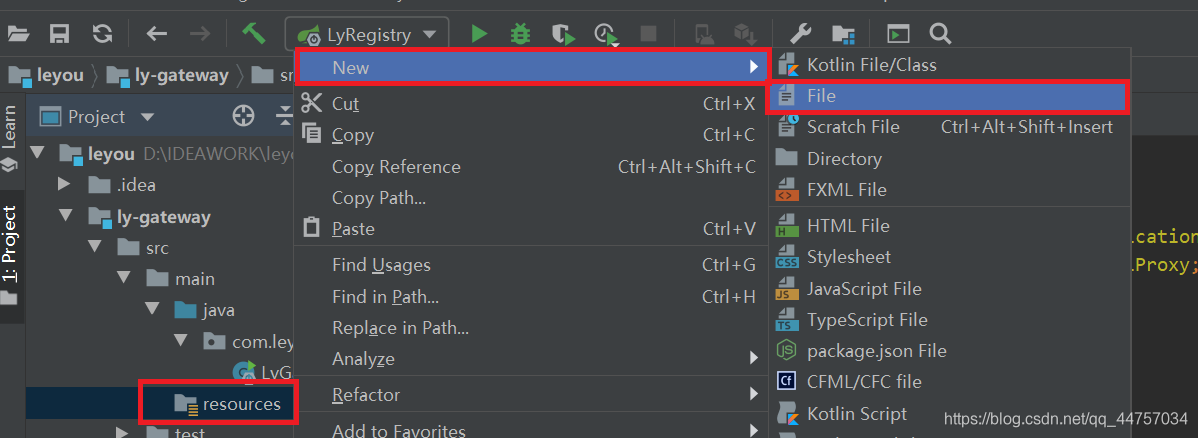The height and width of the screenshot is (438, 1198).
Task: Create a new Kotlin Script
Action: click(950, 414)
